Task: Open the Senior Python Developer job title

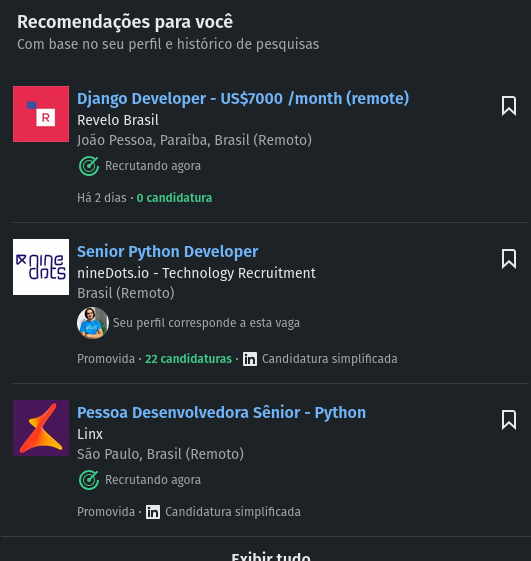Action: coord(167,252)
